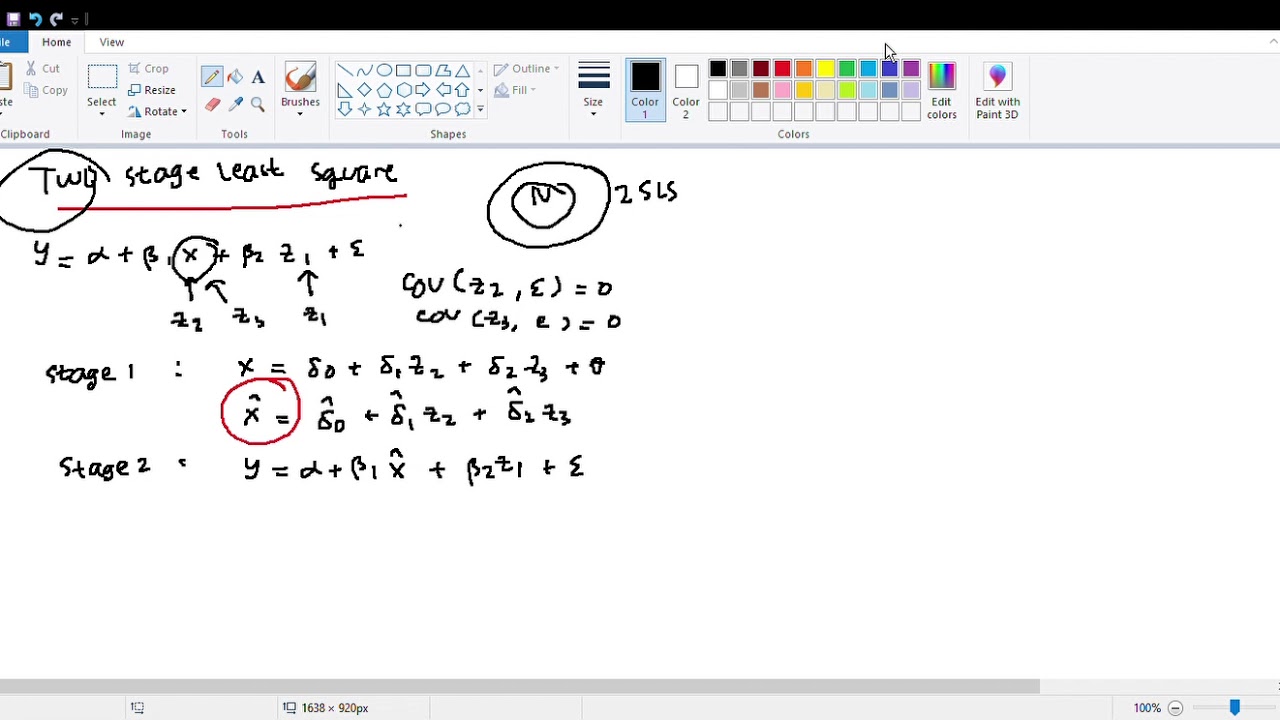Image resolution: width=1280 pixels, height=720 pixels.
Task: Pick the green color swatch
Action: (x=847, y=69)
